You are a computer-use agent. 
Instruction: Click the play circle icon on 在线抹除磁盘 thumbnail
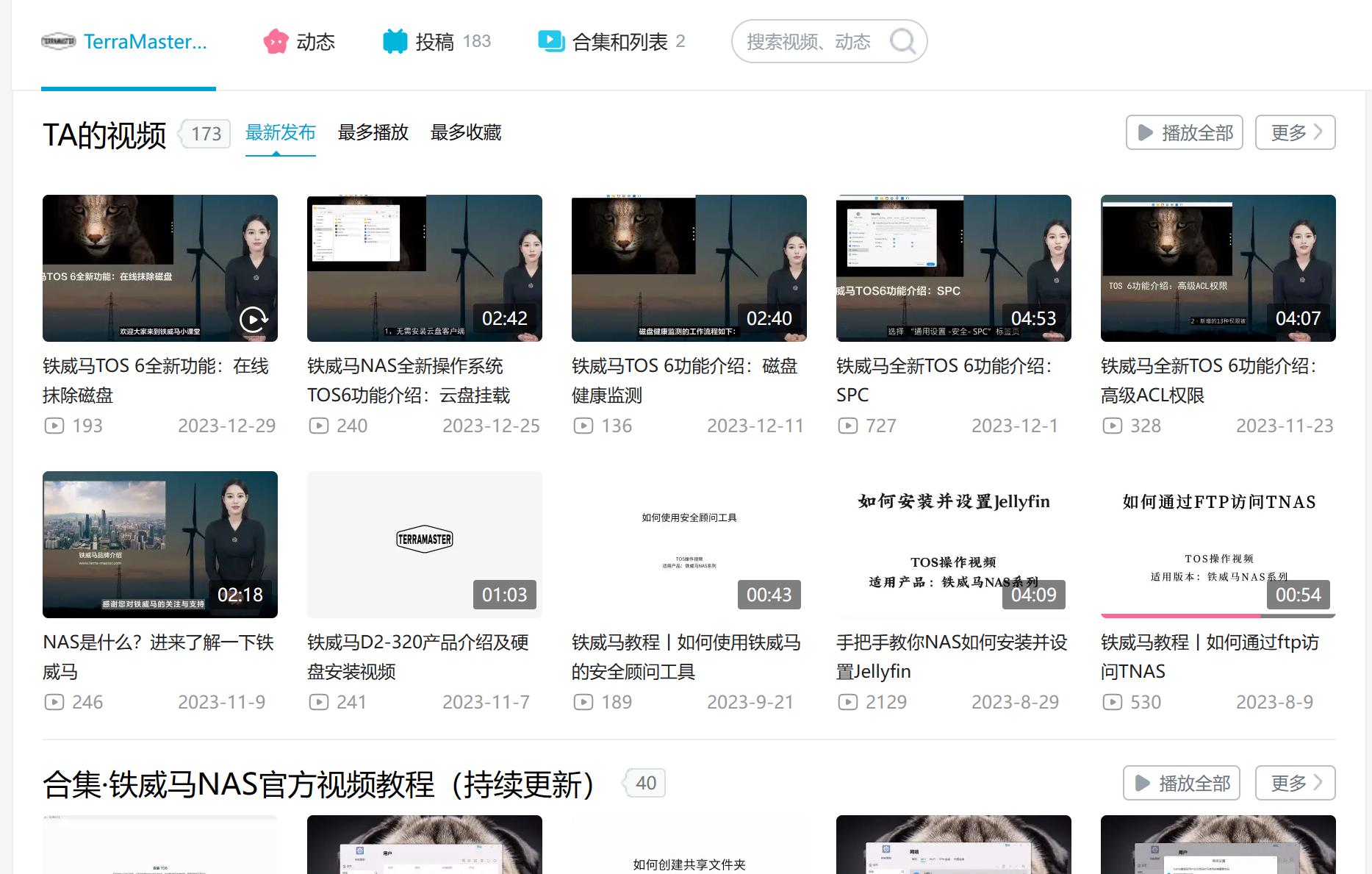254,319
